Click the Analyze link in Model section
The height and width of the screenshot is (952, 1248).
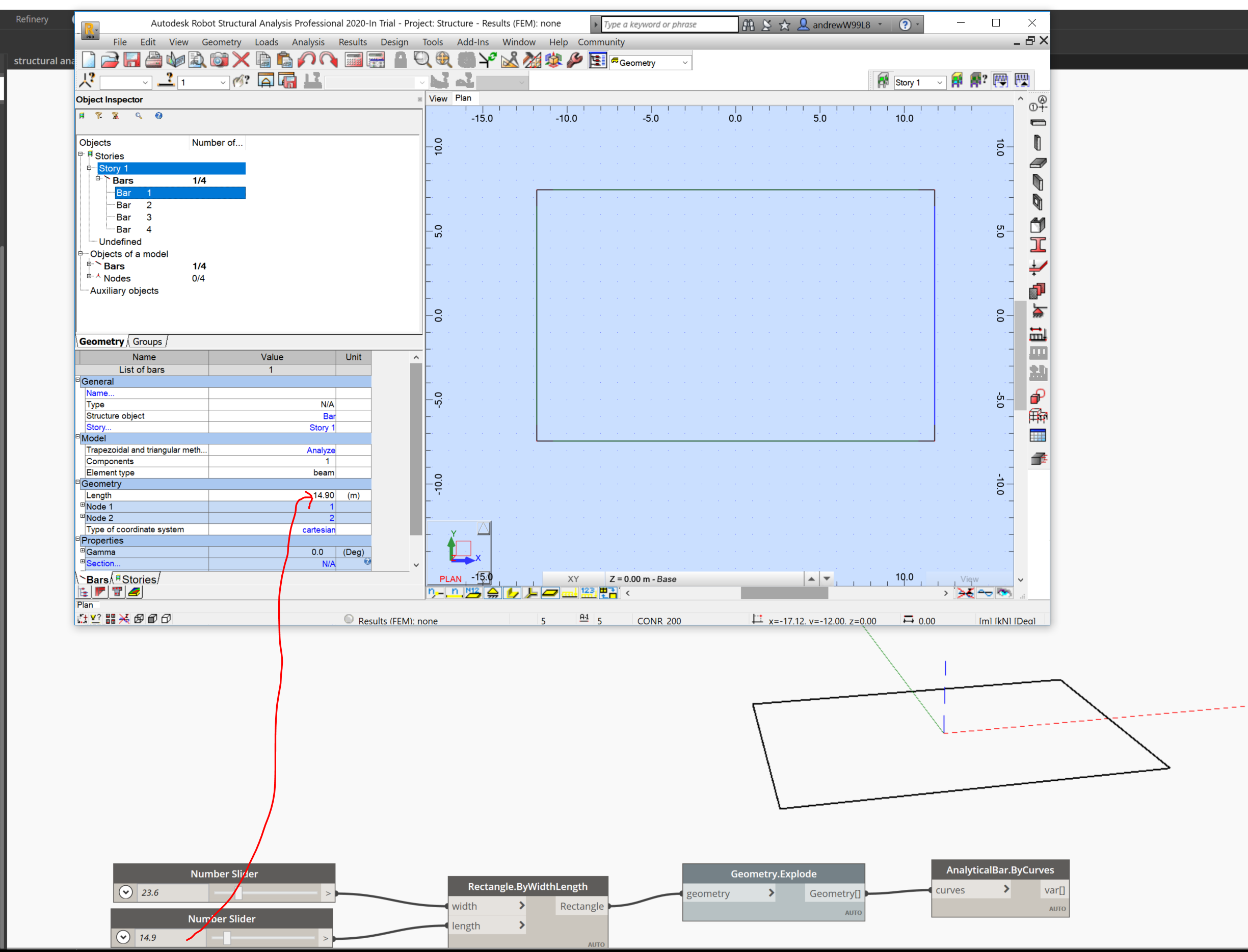pos(321,450)
